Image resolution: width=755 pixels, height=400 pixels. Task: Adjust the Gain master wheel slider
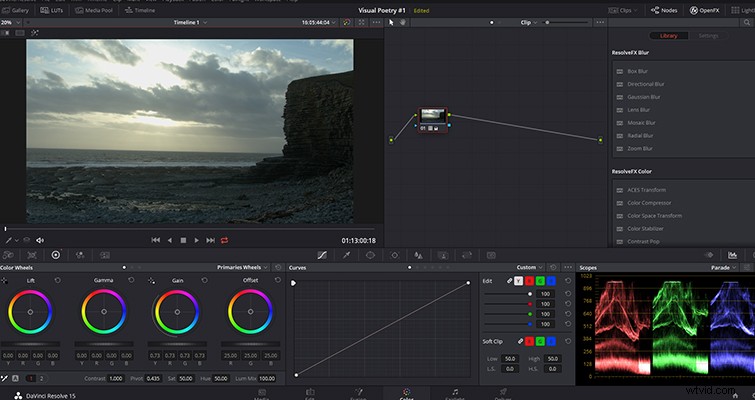click(x=177, y=344)
